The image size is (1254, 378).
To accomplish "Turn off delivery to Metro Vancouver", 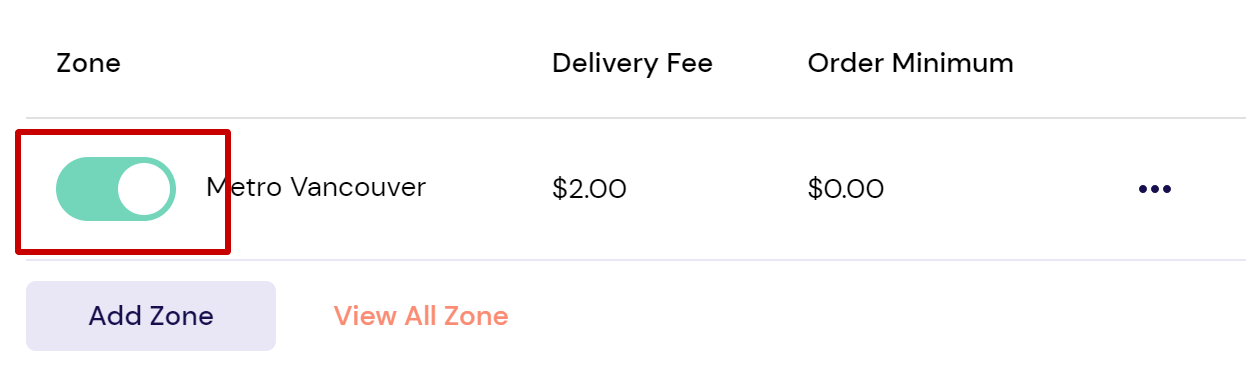I will pyautogui.click(x=116, y=189).
